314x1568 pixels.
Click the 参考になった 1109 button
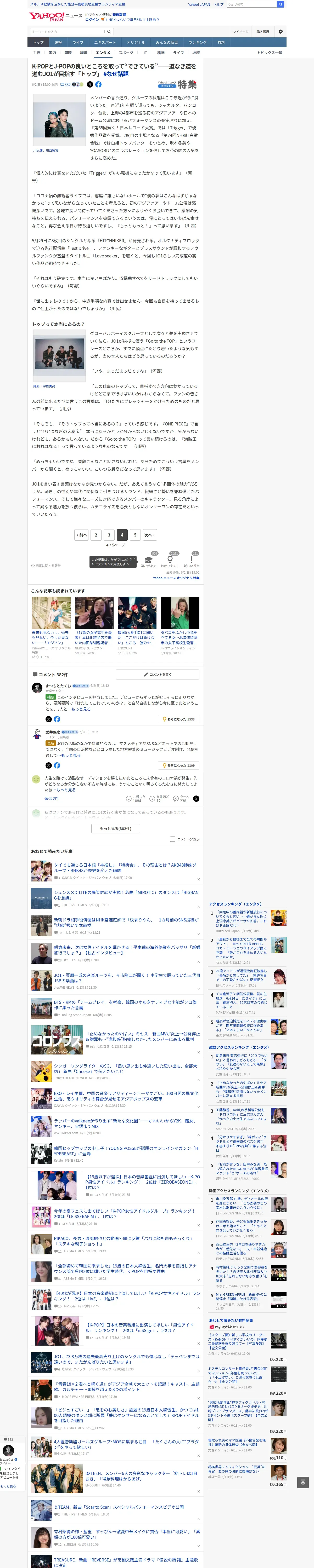179,766
